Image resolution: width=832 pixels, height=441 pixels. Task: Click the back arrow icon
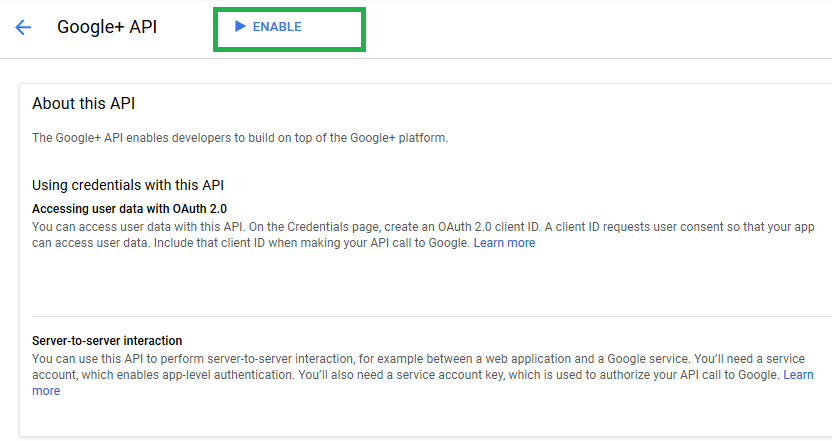point(23,27)
